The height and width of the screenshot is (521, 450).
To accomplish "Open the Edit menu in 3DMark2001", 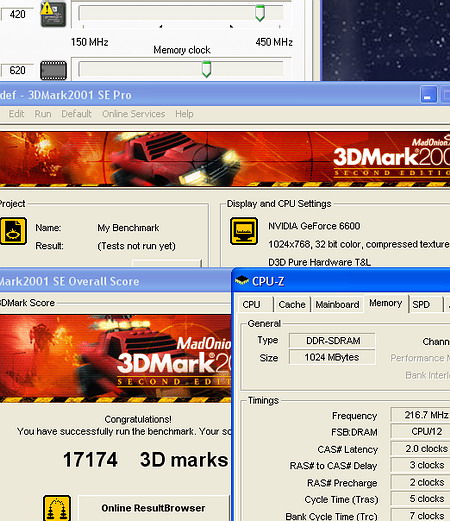I will tap(16, 114).
